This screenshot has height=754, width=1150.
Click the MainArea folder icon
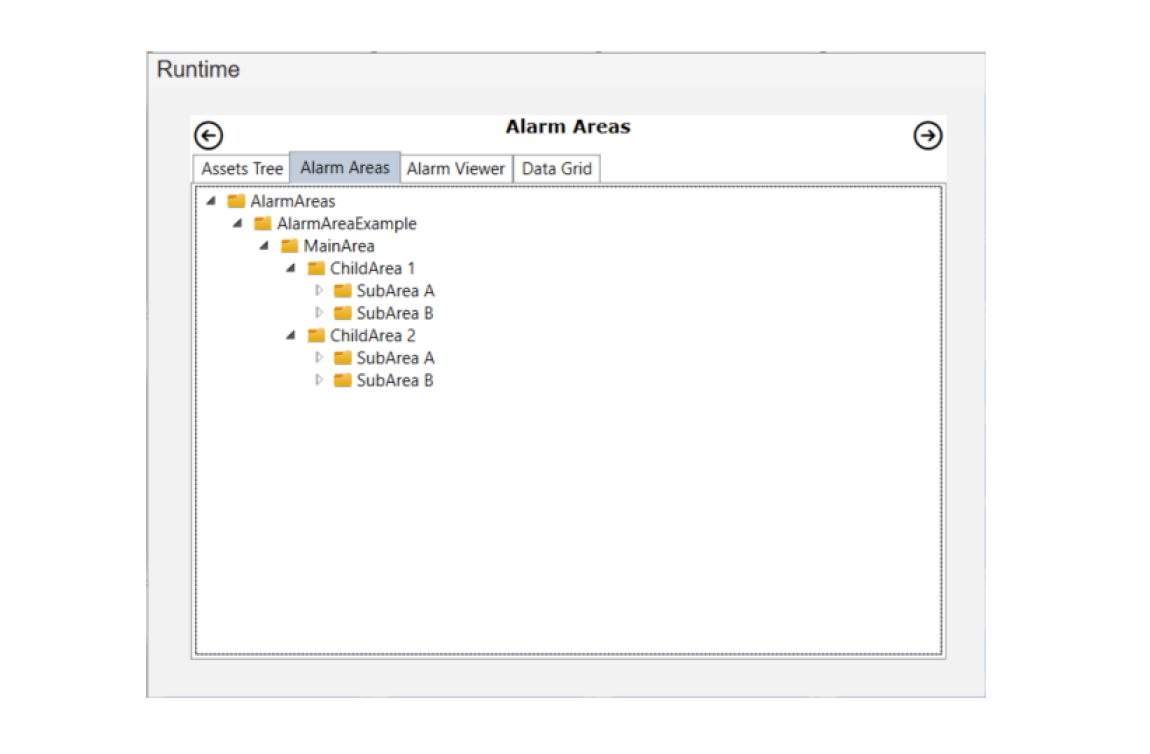[x=289, y=246]
